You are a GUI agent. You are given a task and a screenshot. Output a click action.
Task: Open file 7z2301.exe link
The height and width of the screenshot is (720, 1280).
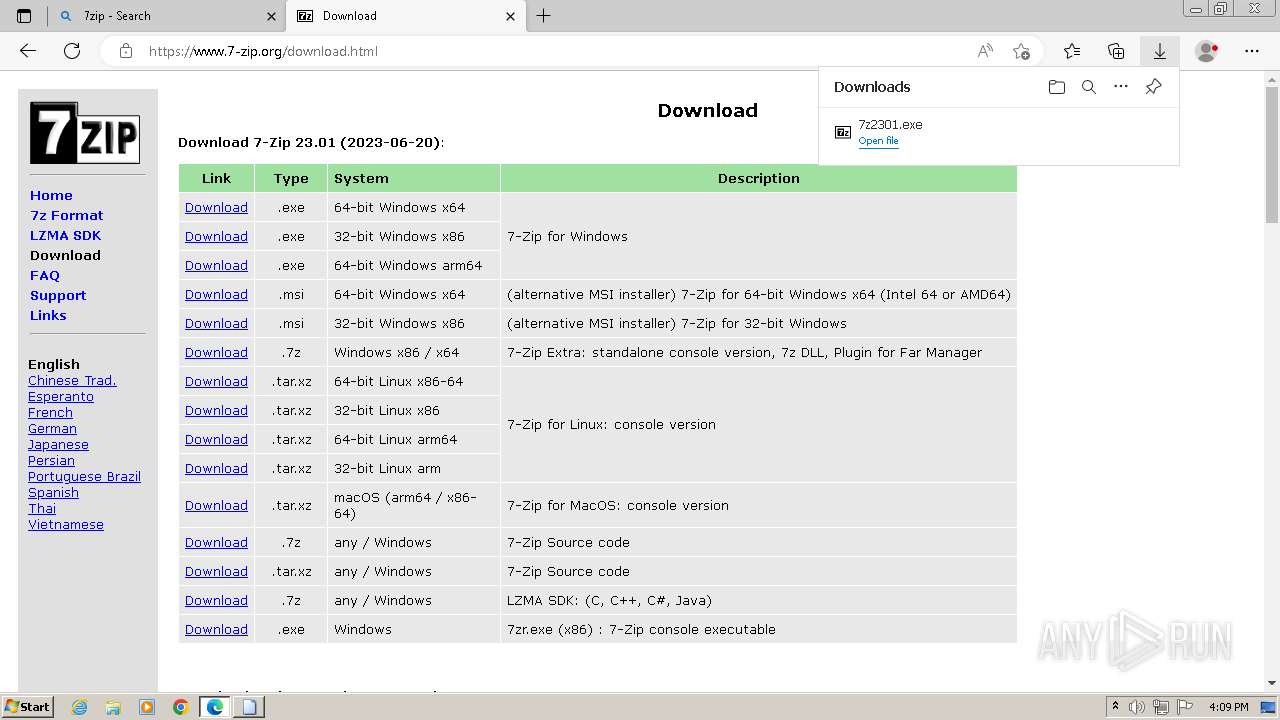(x=878, y=141)
